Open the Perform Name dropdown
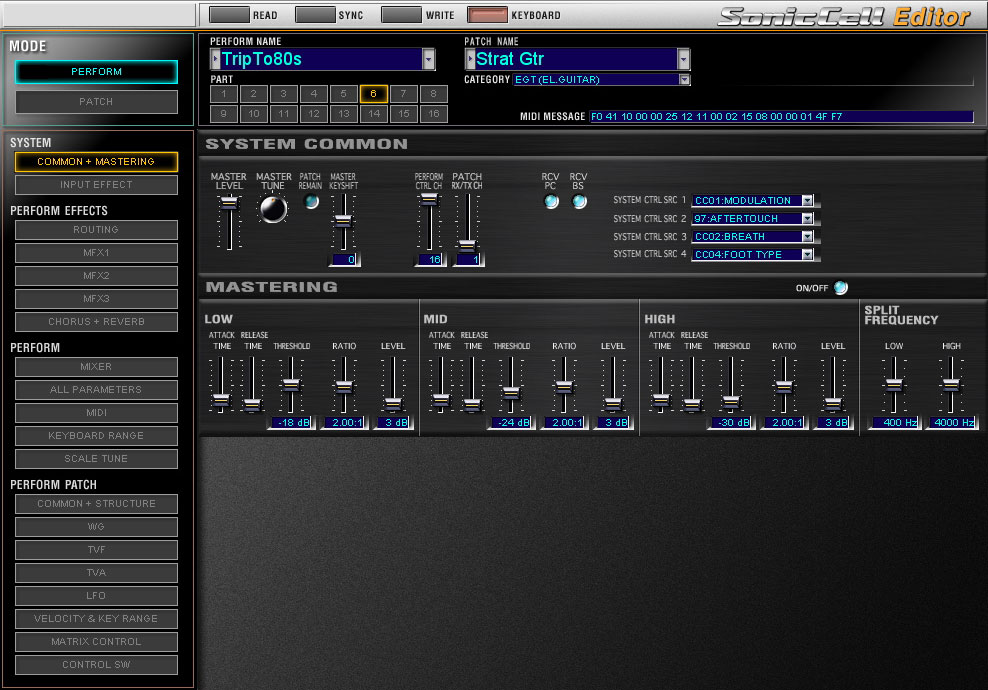This screenshot has width=988, height=690. click(428, 59)
